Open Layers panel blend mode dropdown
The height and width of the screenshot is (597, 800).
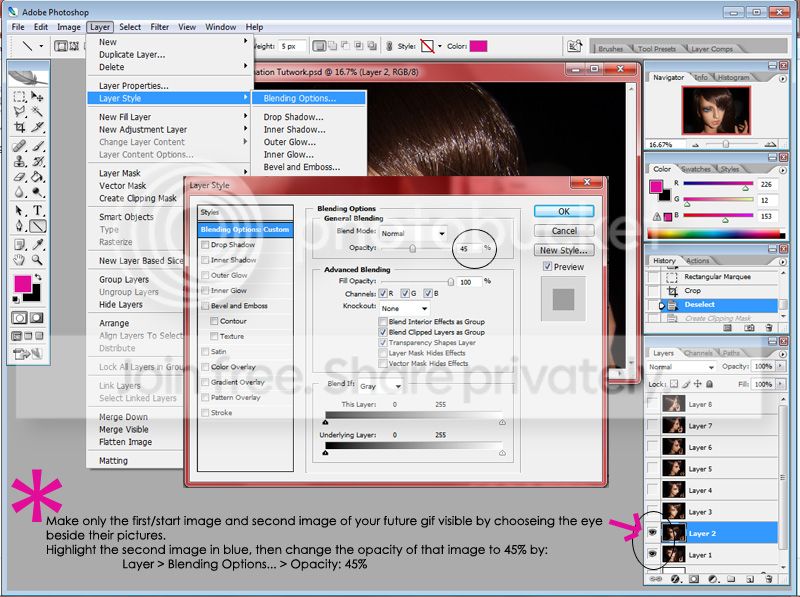pyautogui.click(x=681, y=367)
